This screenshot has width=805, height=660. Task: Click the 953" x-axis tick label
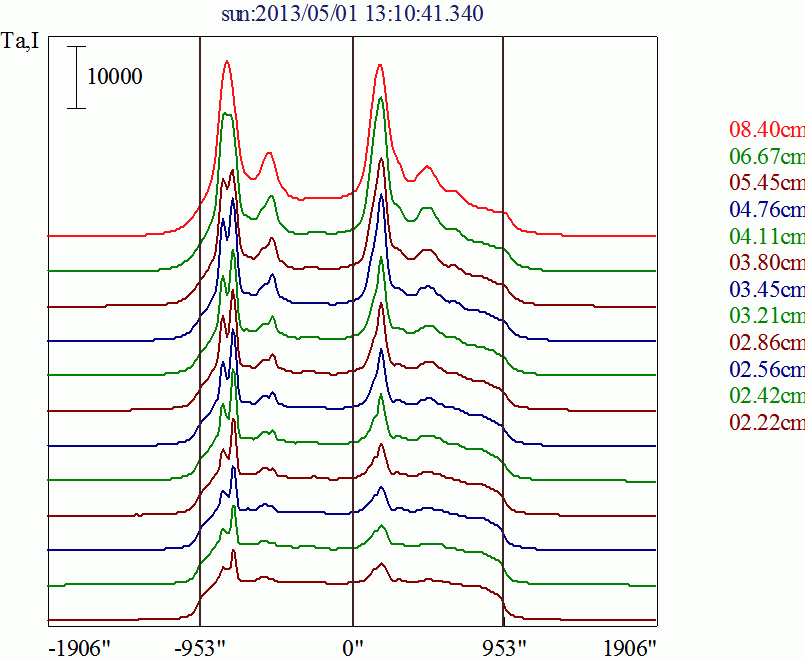tap(506, 649)
